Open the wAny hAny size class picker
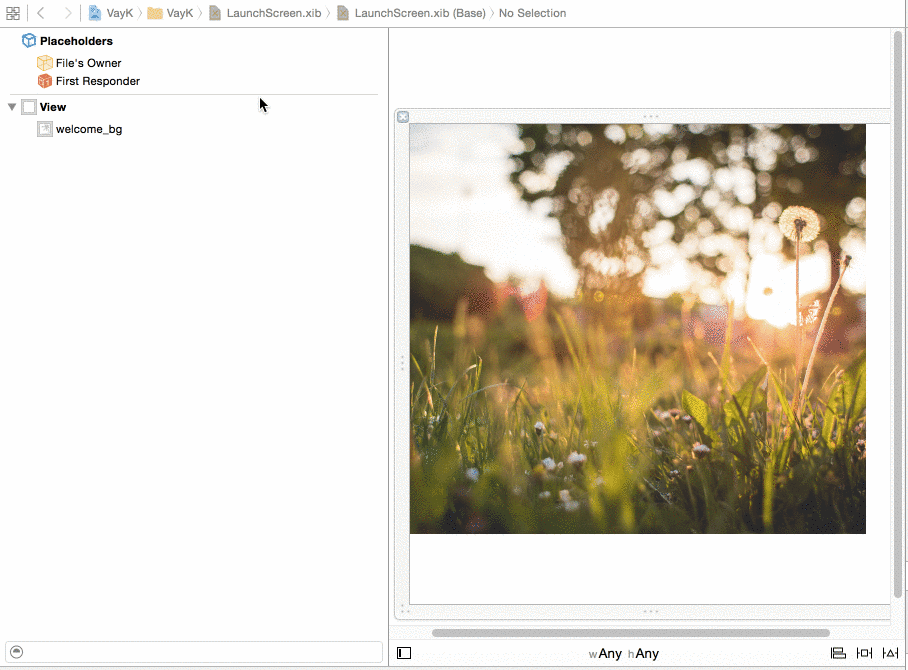 coord(624,654)
